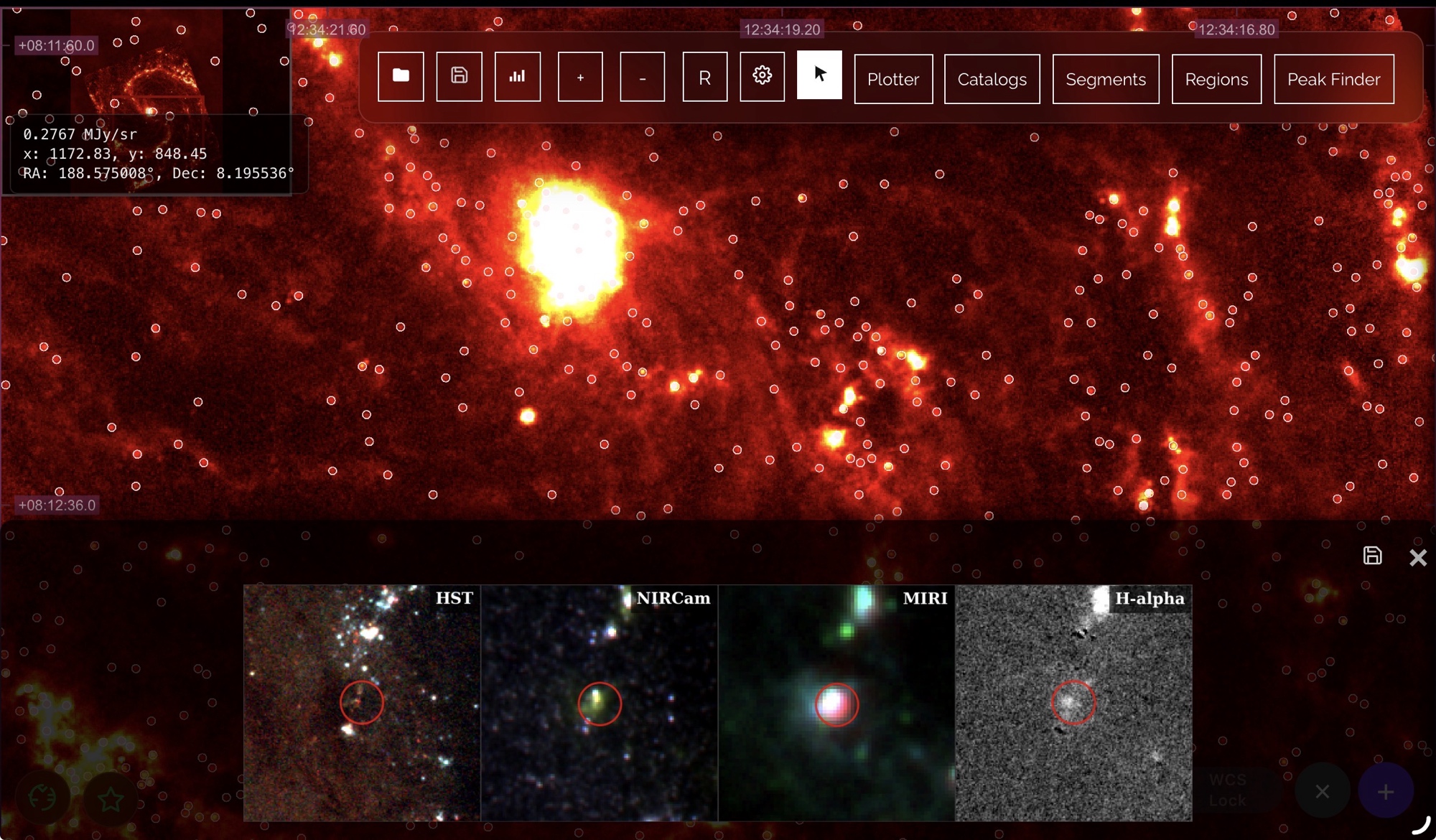Screen dimensions: 1436x840
Task: Click the purple plus button bottom right
Action: (1385, 791)
